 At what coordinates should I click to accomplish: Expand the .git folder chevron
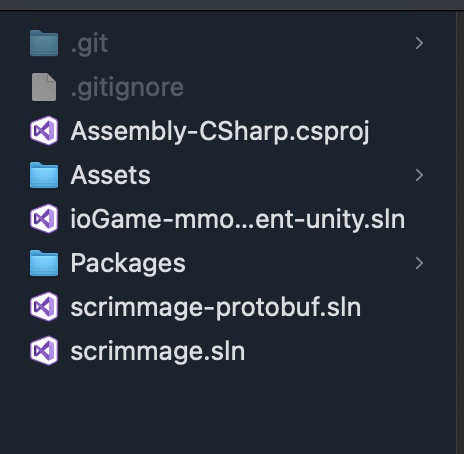419,43
